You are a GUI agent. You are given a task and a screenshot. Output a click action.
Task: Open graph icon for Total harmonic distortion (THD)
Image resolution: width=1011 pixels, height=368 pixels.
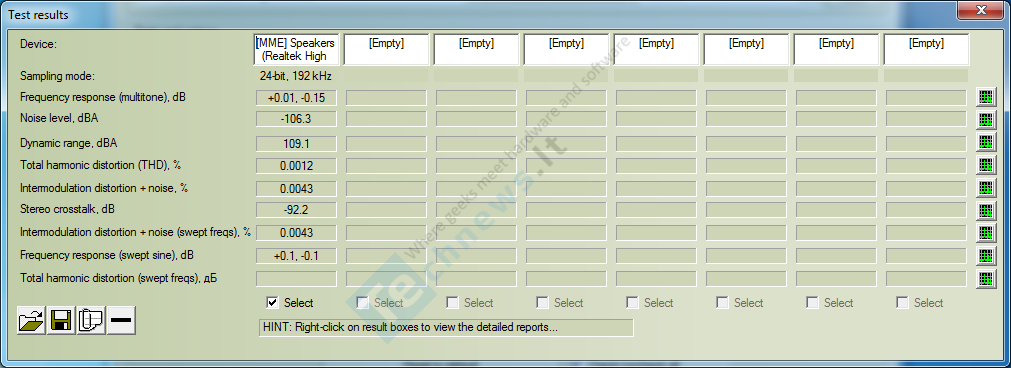click(x=986, y=165)
